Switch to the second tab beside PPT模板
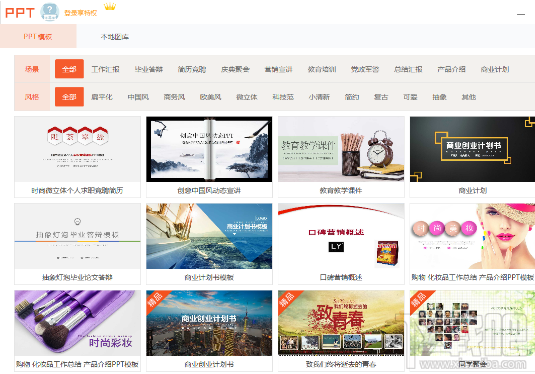Screen dimensions: 535x374 coord(115,37)
